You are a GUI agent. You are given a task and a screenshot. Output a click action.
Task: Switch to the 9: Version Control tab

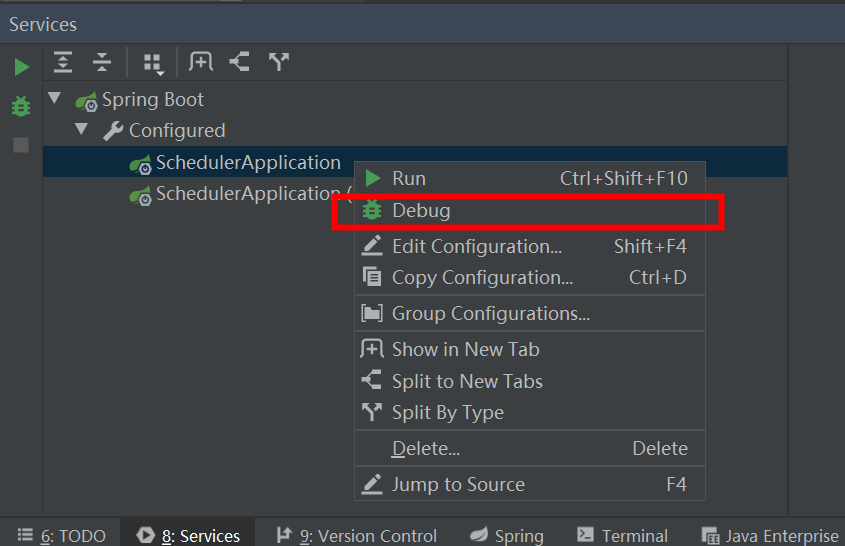[357, 535]
